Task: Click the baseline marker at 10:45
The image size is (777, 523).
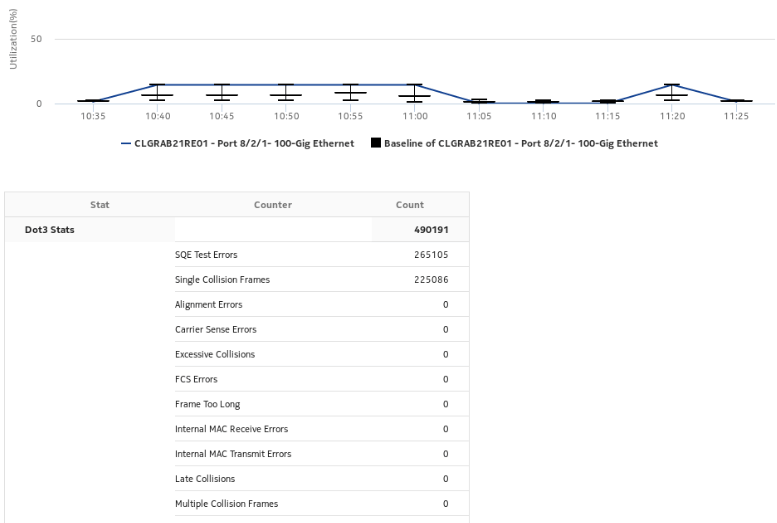Action: (222, 95)
